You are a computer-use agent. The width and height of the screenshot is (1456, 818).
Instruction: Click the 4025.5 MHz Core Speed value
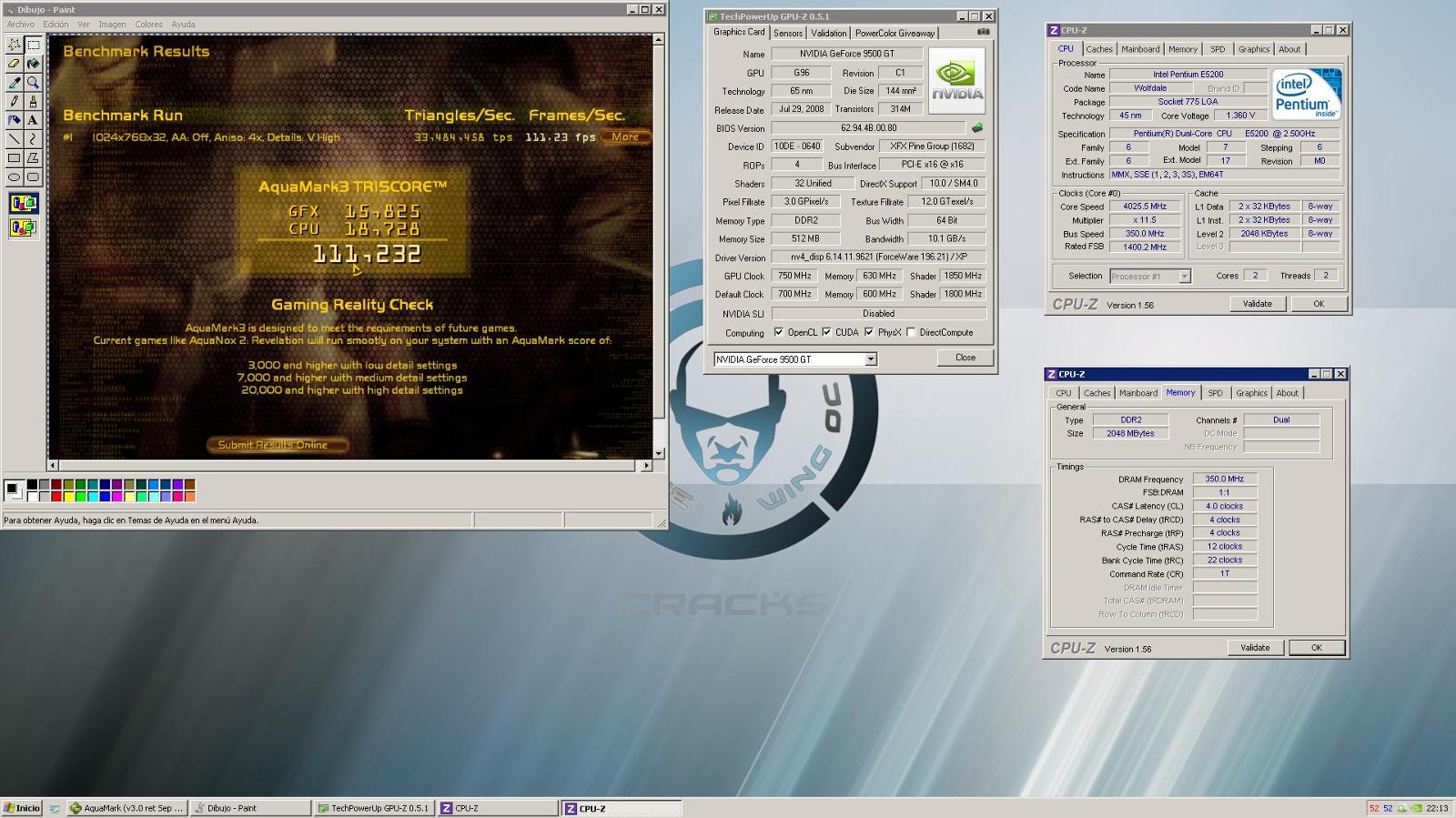coord(1144,207)
